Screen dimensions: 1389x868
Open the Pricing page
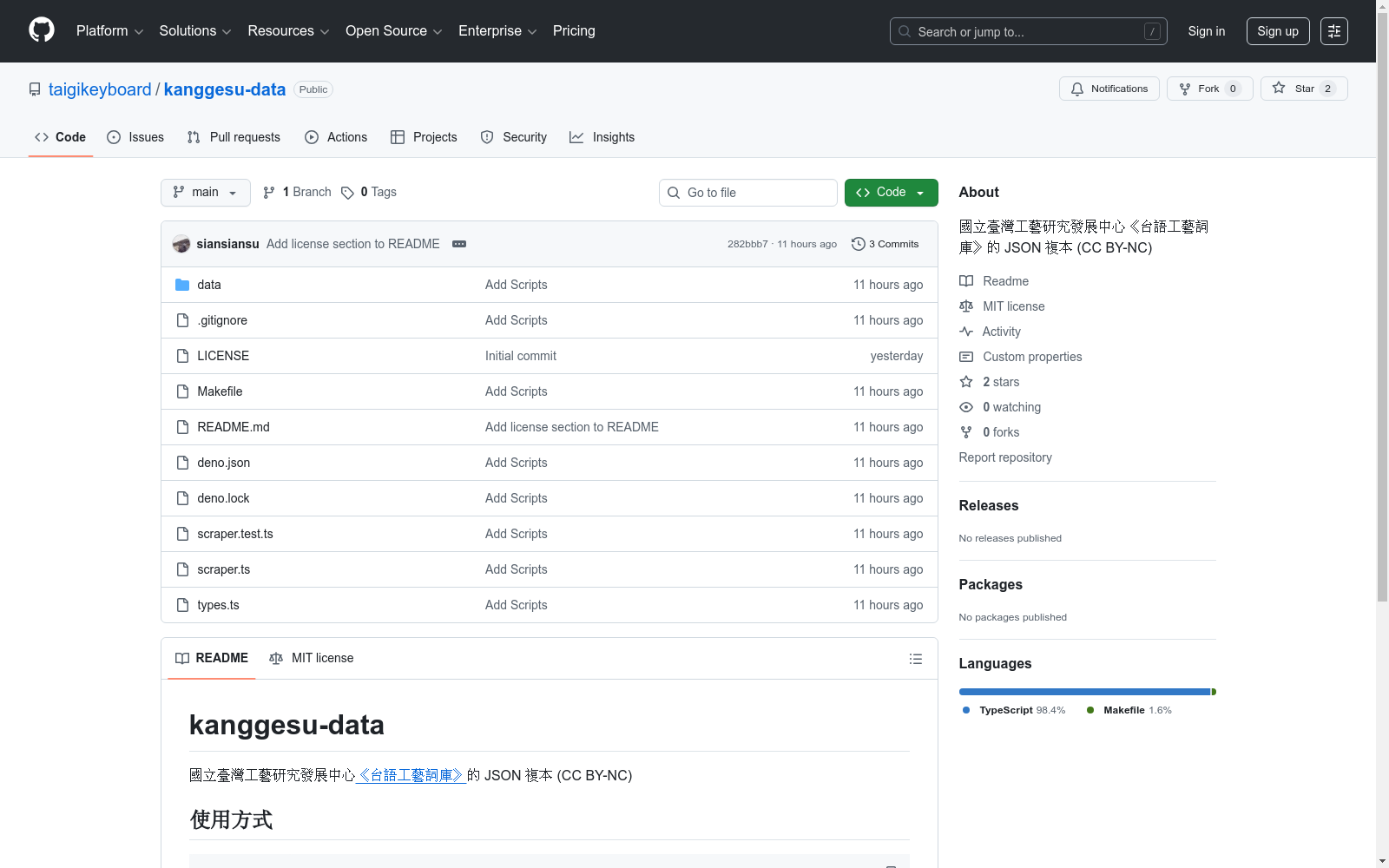click(574, 31)
